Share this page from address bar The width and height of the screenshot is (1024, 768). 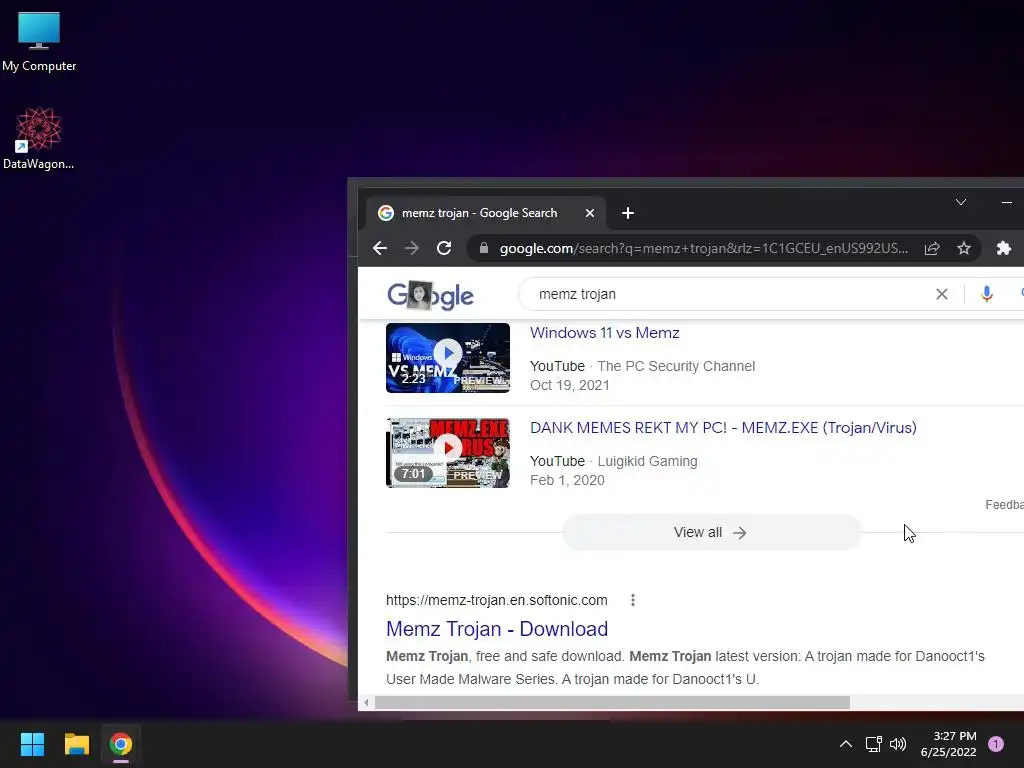click(x=932, y=248)
